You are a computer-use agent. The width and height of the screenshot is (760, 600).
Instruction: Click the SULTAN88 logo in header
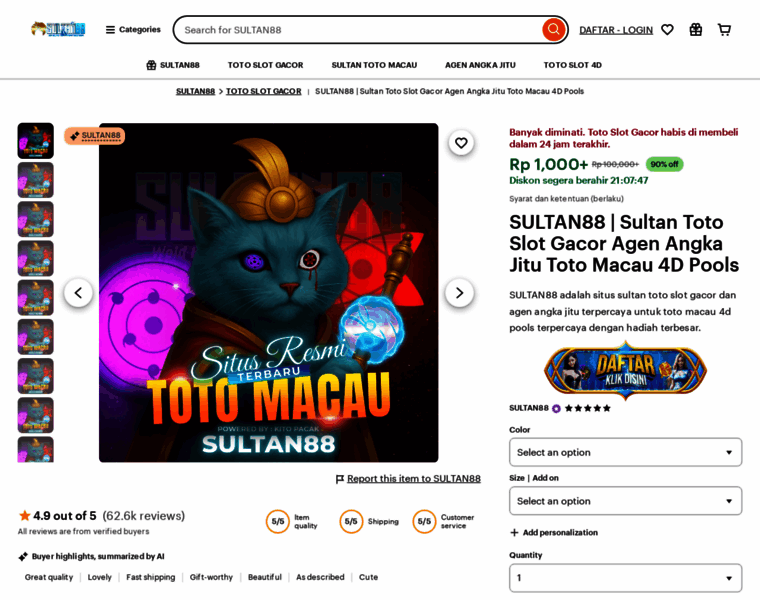tap(58, 29)
